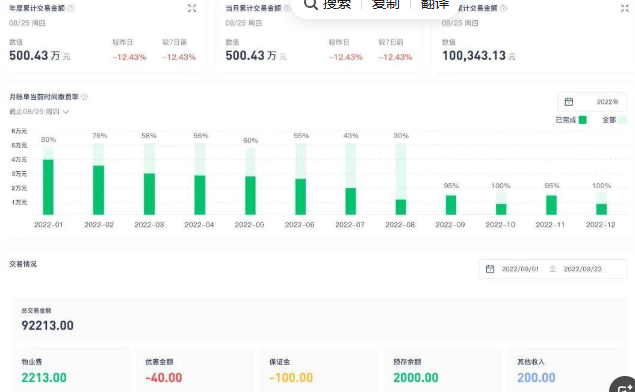Open the 2022年 year selector
This screenshot has width=635, height=392.
click(592, 102)
